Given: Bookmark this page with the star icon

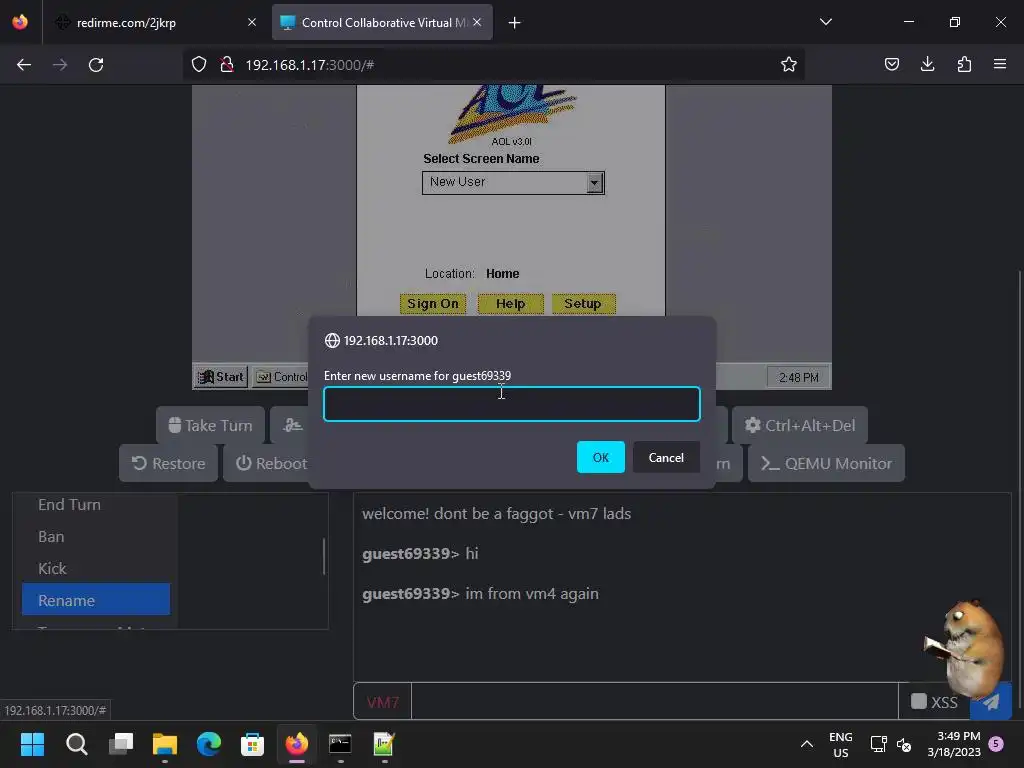Looking at the screenshot, I should point(788,64).
